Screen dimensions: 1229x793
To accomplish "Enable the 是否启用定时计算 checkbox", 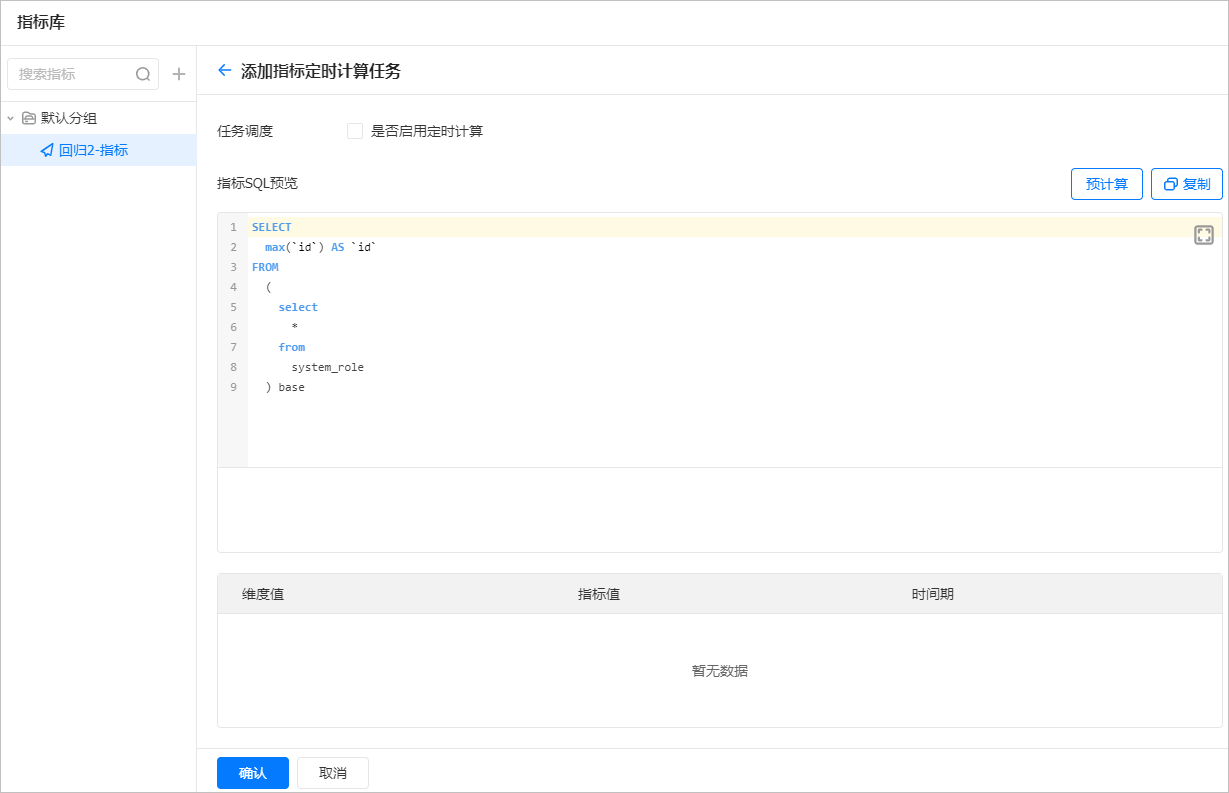I will (355, 130).
